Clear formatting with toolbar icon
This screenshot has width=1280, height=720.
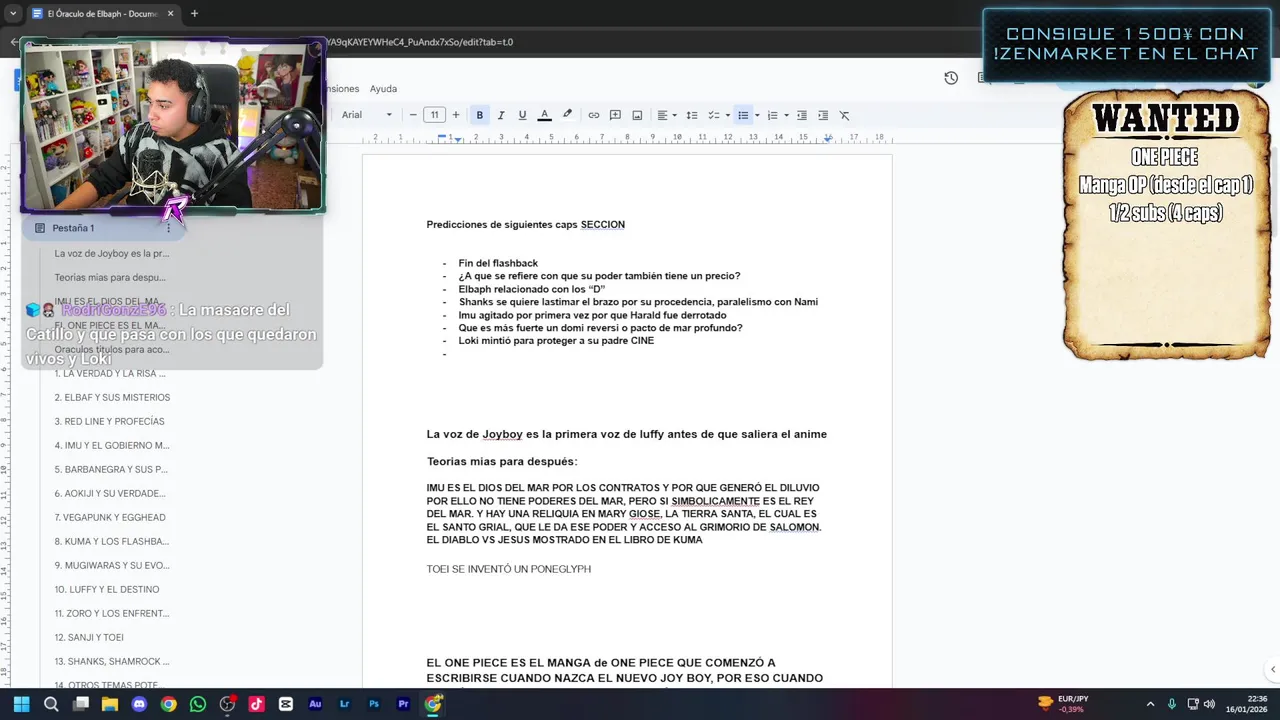(844, 115)
